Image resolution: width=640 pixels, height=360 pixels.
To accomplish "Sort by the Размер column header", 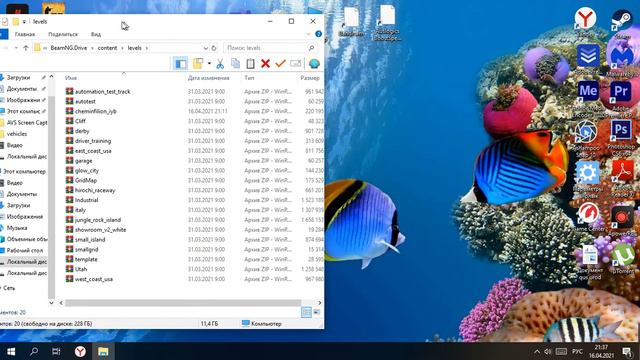I will coord(310,78).
